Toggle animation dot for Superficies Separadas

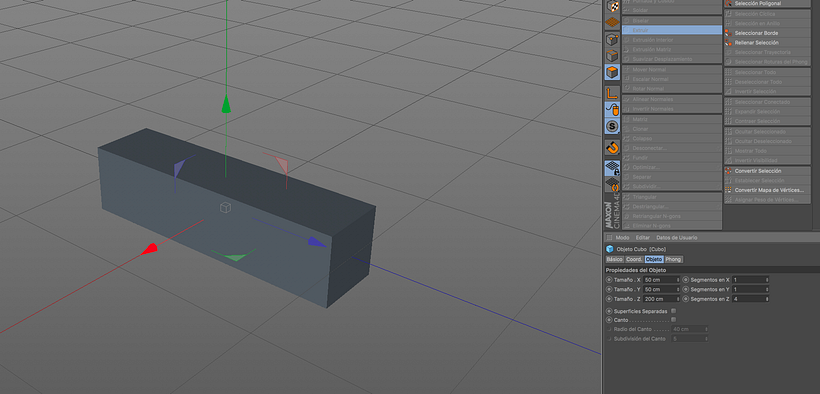coord(609,311)
